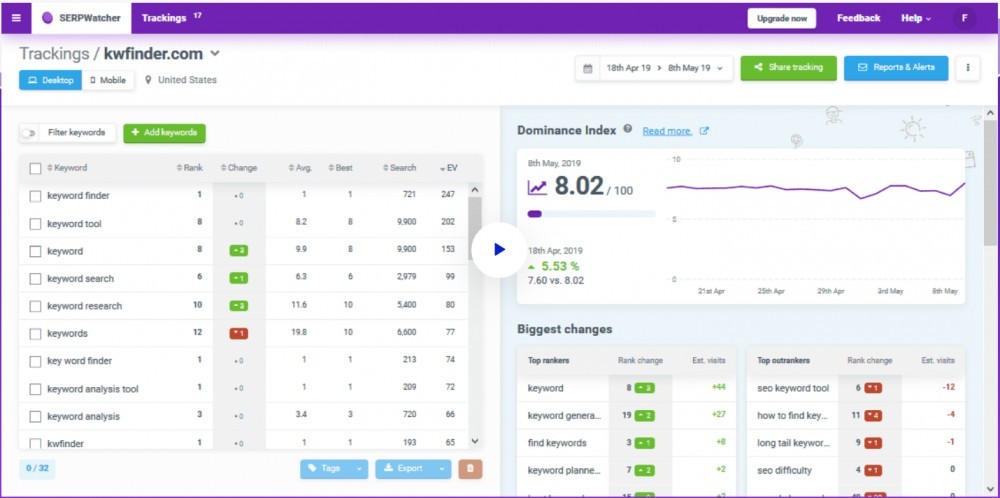The width and height of the screenshot is (1000, 498).
Task: Check the 'key word finder' row checkbox
Action: coord(36,362)
